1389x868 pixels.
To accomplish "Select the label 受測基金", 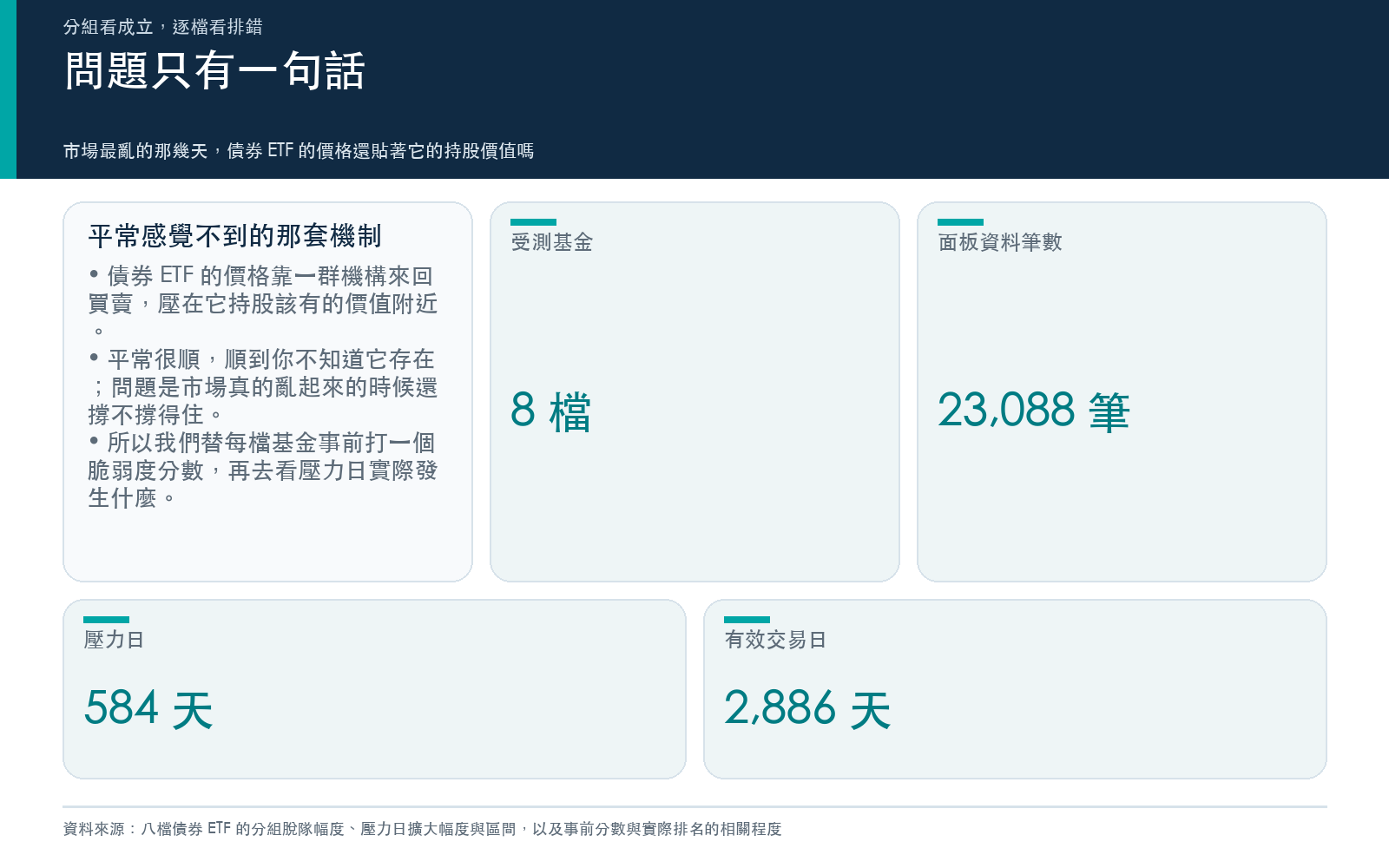I will click(x=552, y=242).
